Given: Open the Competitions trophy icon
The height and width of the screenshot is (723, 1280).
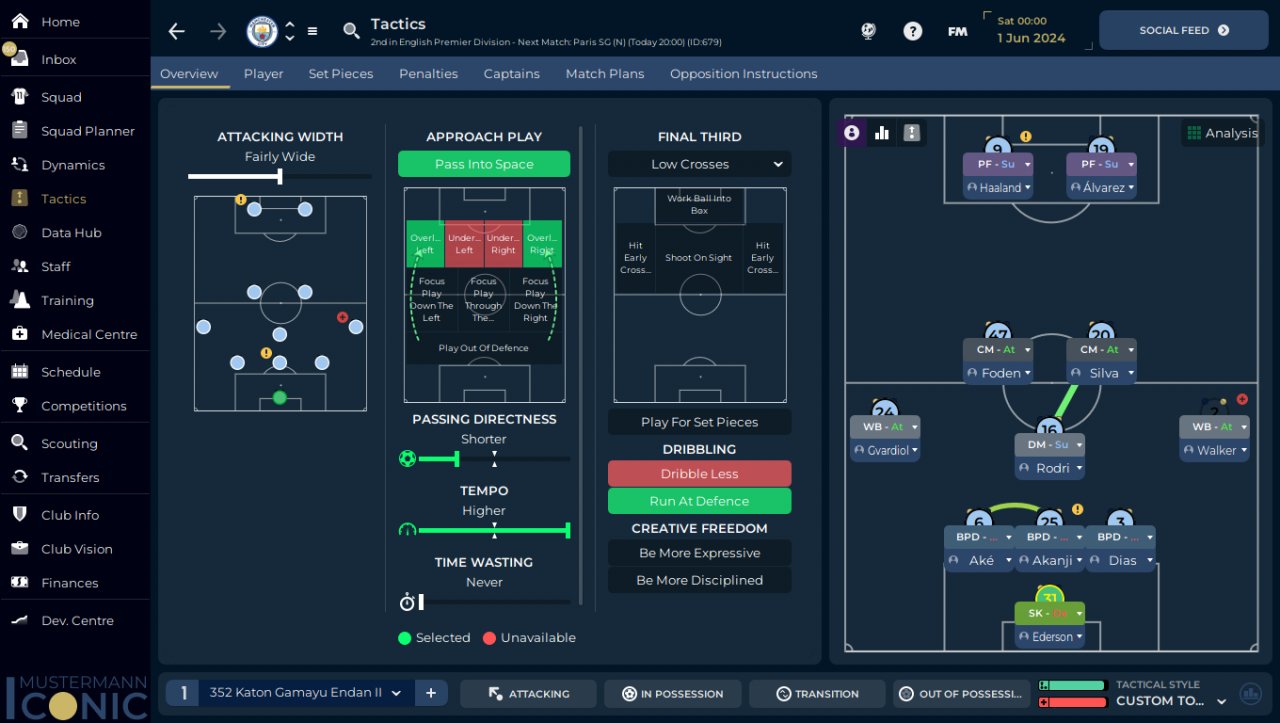Looking at the screenshot, I should (19, 405).
